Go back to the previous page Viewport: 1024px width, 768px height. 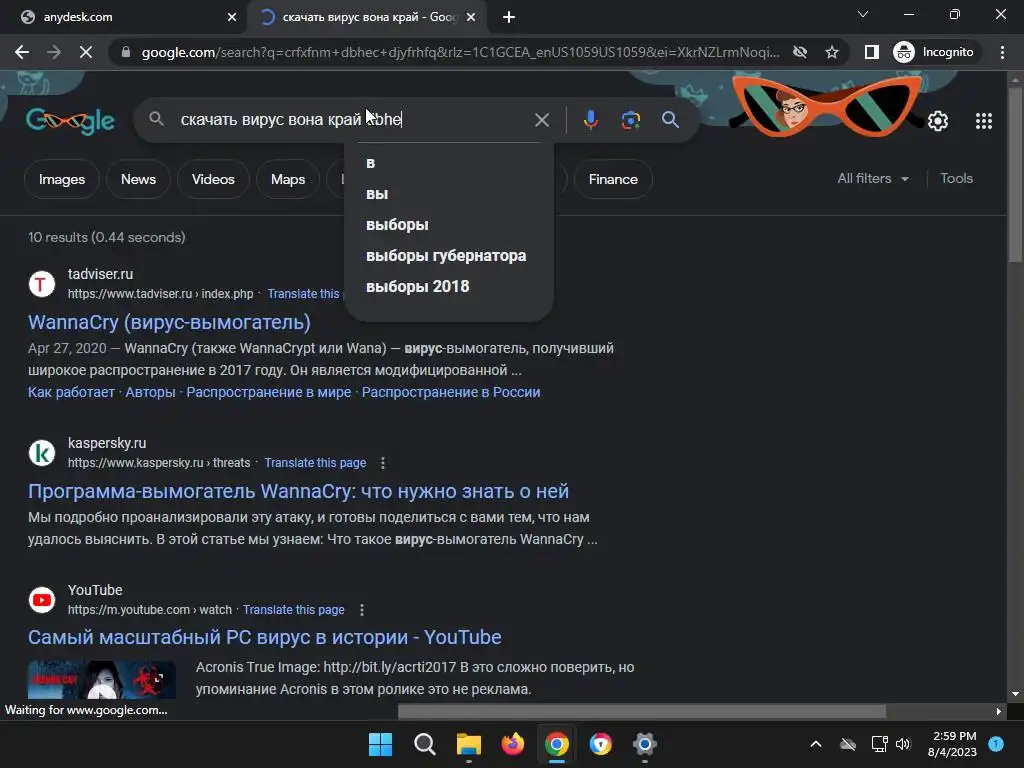pos(22,52)
